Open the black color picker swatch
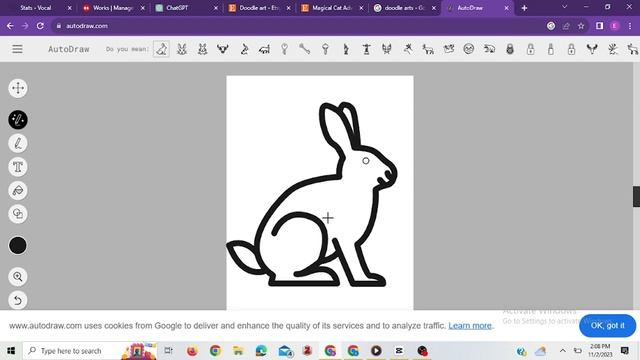Image resolution: width=640 pixels, height=360 pixels. [x=18, y=245]
